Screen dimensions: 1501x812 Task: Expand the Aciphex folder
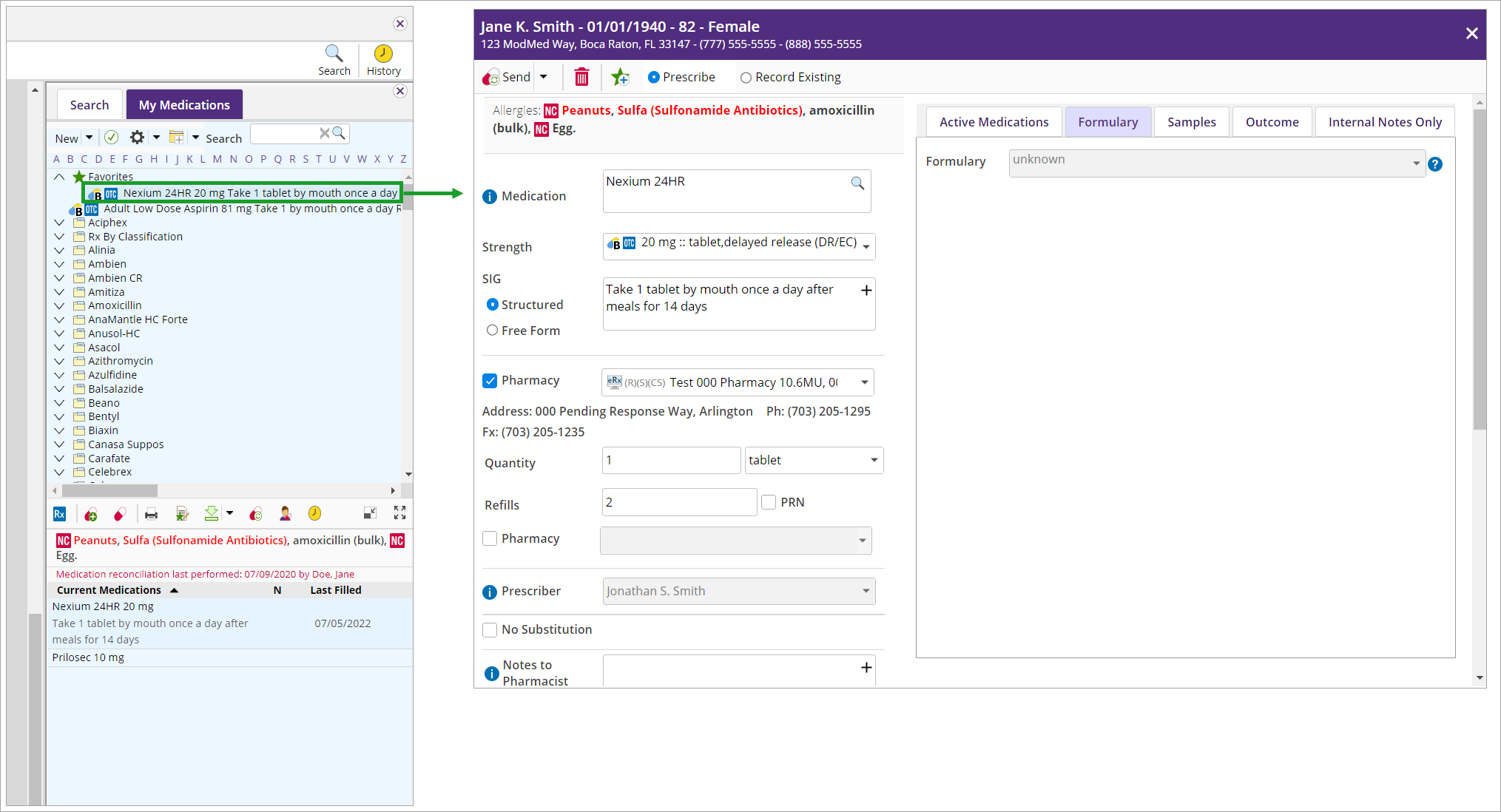[59, 223]
